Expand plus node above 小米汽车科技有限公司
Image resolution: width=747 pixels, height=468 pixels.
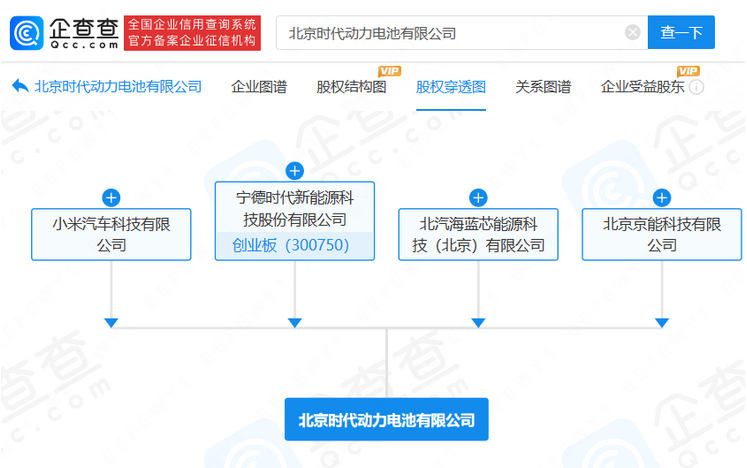(x=111, y=198)
